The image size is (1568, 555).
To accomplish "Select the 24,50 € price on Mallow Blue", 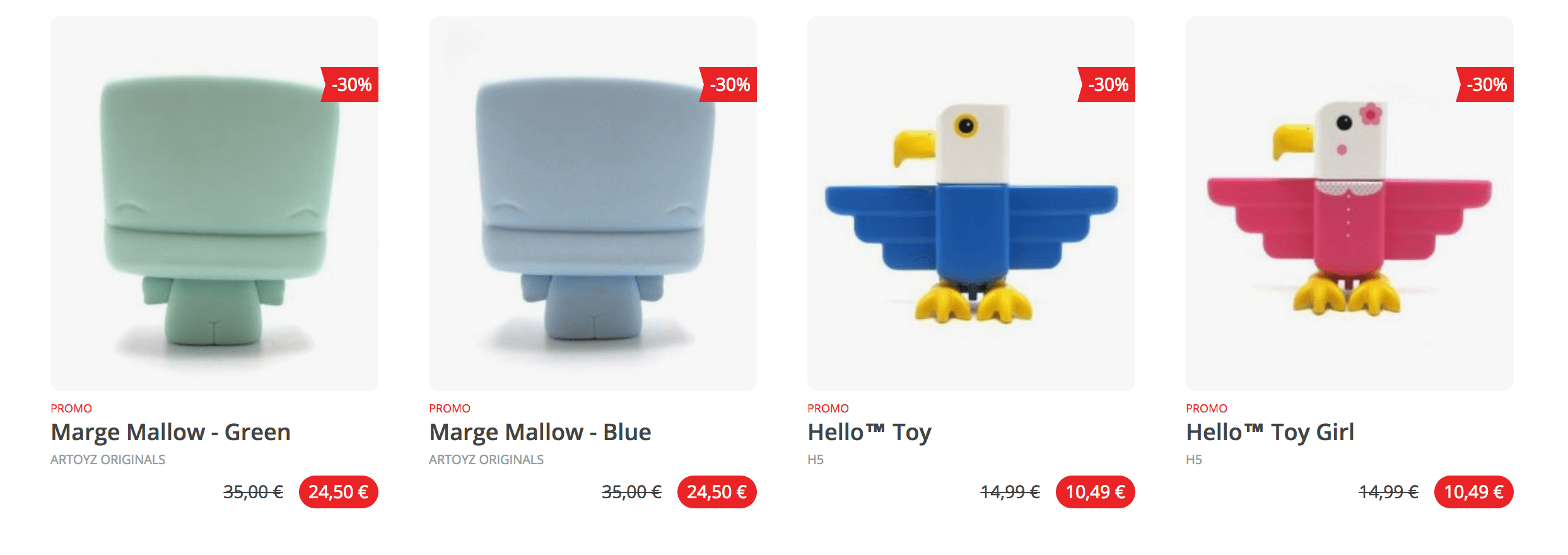I will coord(717,492).
